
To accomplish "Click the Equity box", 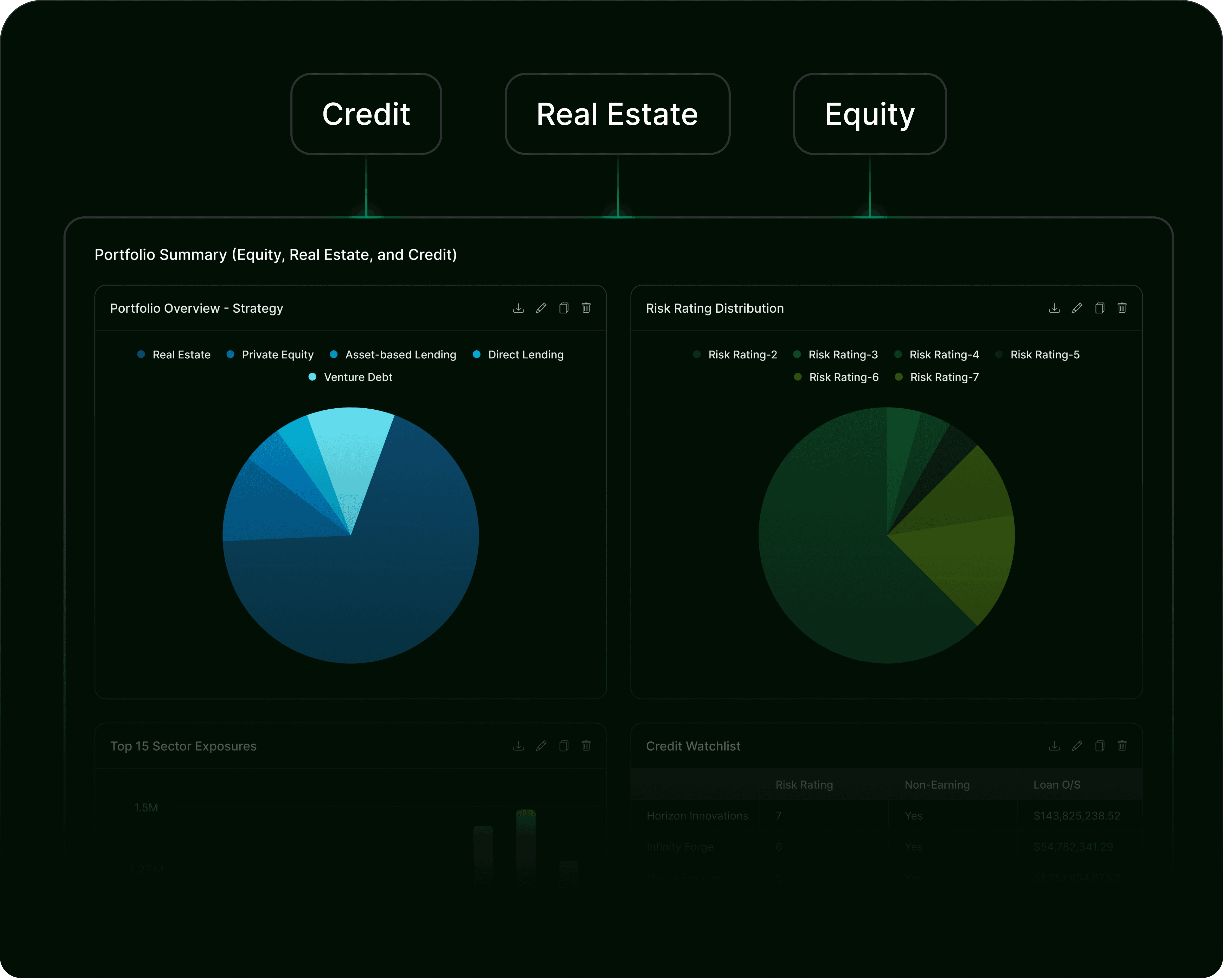I will (870, 114).
